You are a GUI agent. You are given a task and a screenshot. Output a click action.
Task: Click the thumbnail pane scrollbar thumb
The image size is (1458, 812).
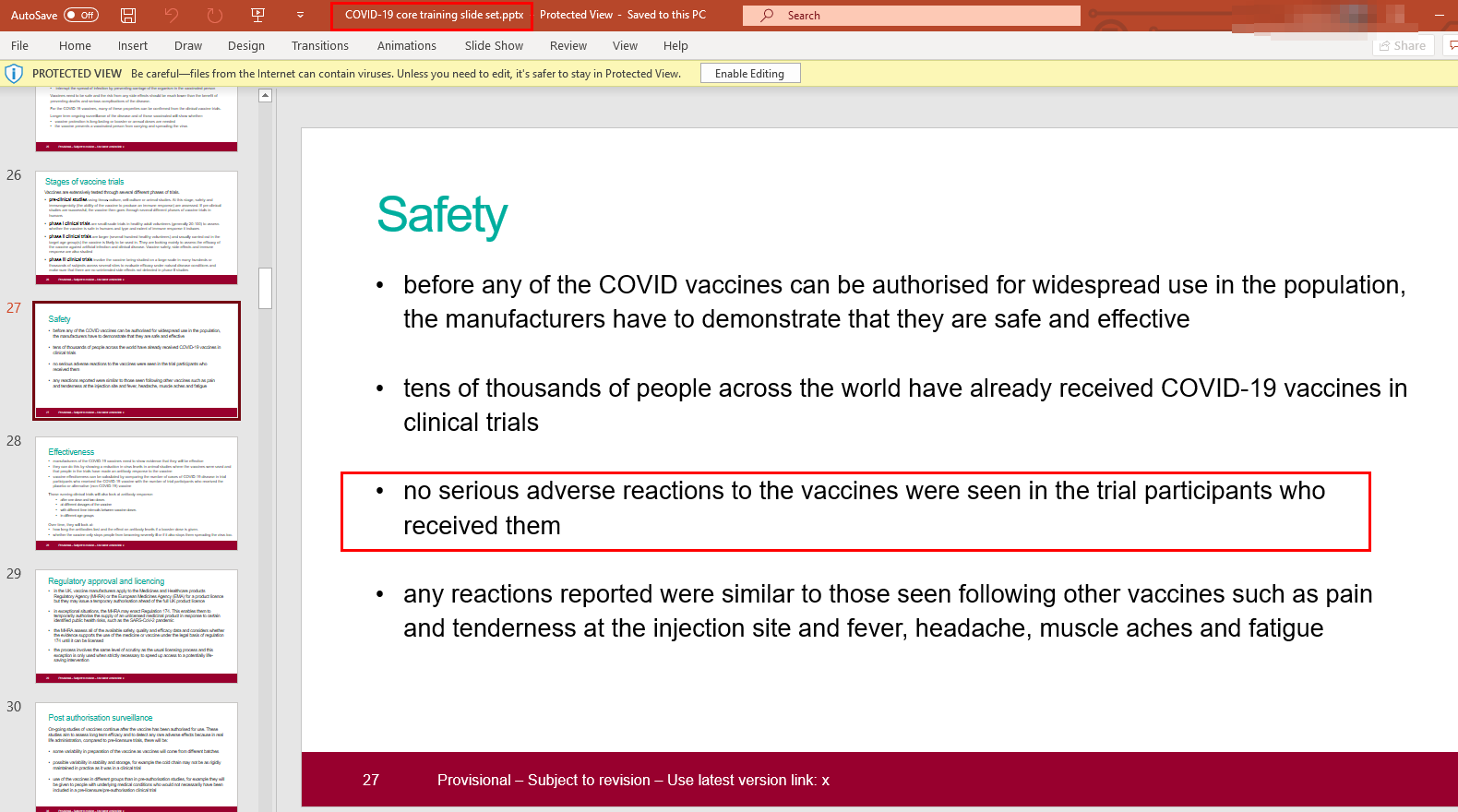(266, 288)
